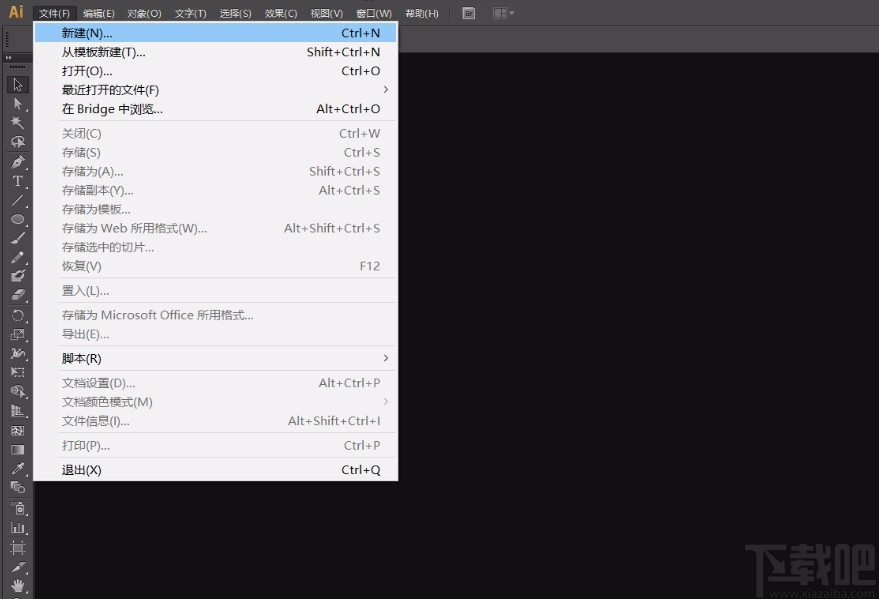Click 存储副本(Y)... menu entry
Viewport: 879px width, 599px height.
(215, 191)
